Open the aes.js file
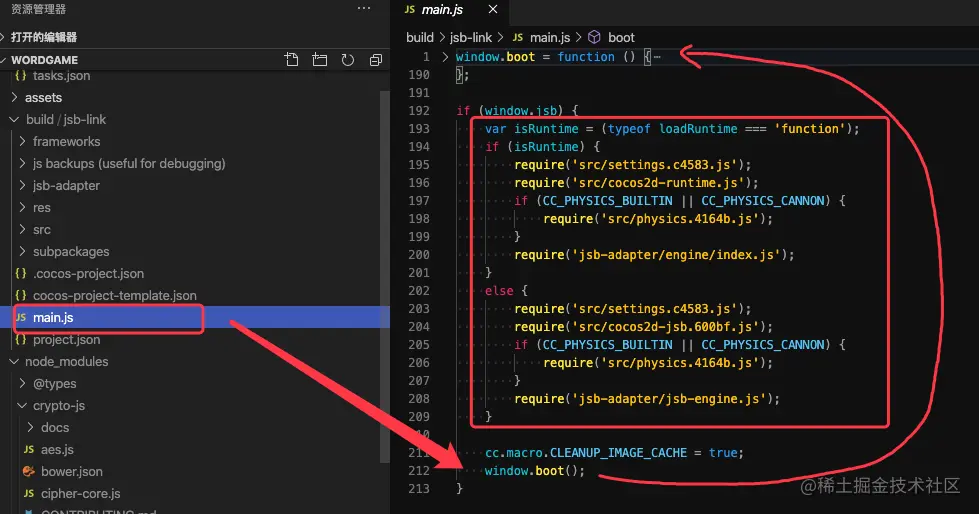979x514 pixels. [57, 449]
